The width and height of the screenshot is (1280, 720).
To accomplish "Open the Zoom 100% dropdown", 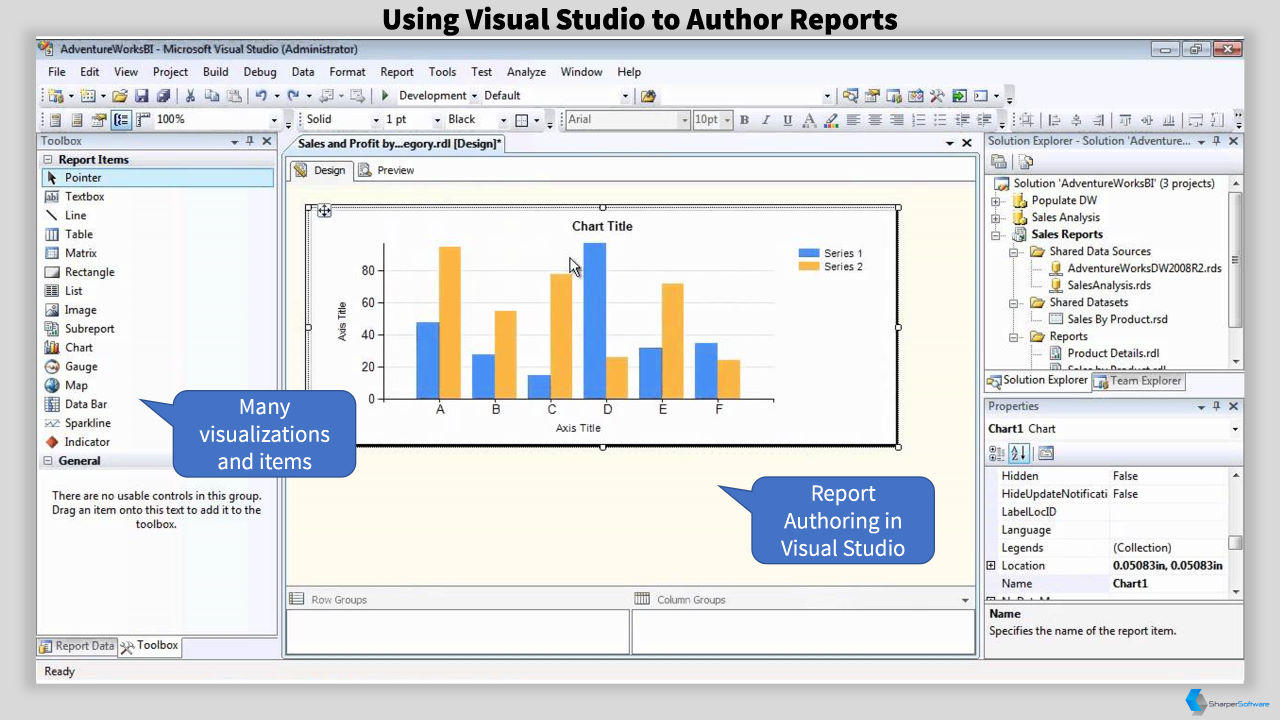I will click(x=274, y=120).
